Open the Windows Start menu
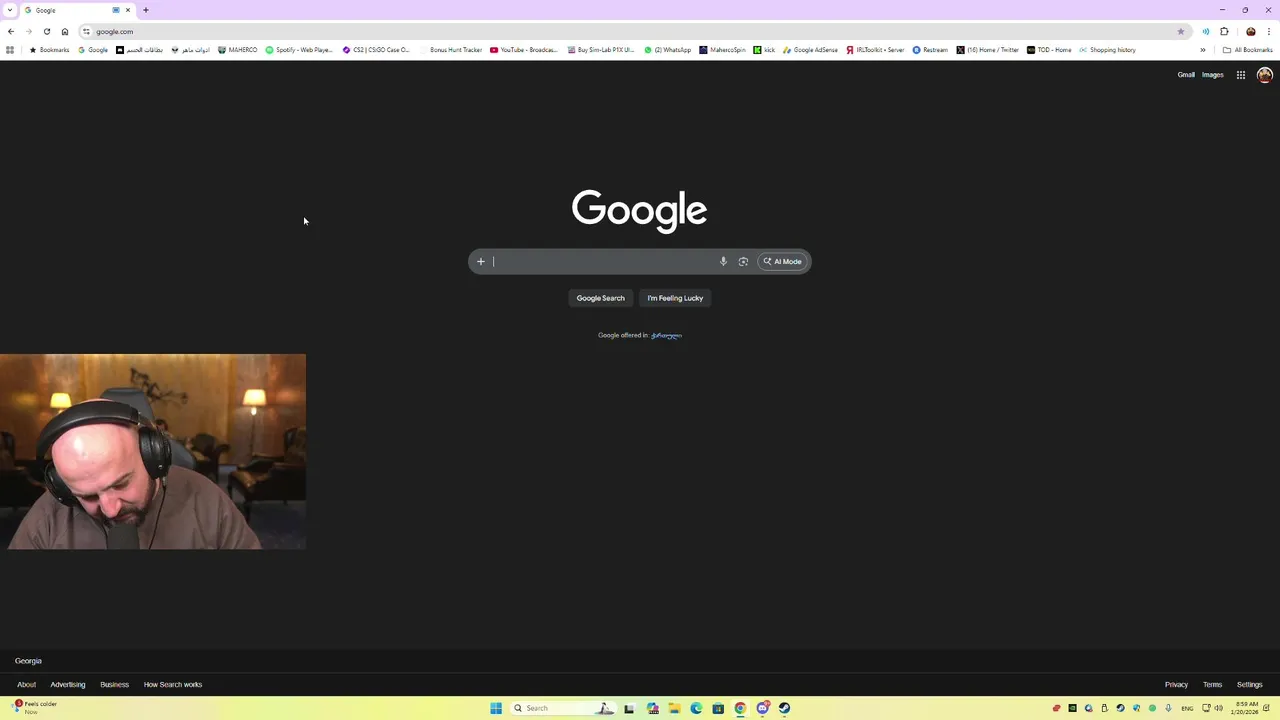 click(496, 708)
